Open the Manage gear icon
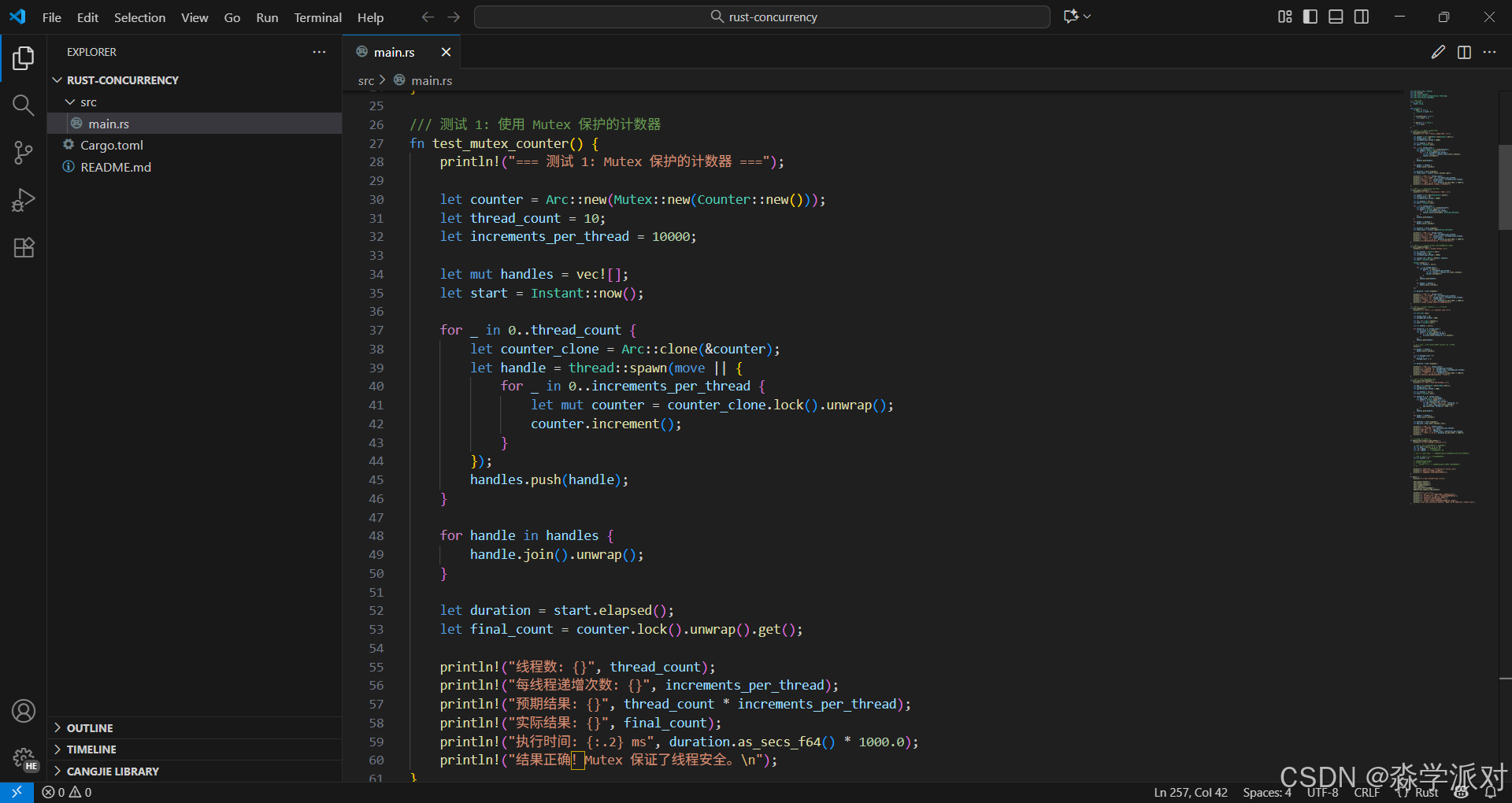 pyautogui.click(x=24, y=758)
